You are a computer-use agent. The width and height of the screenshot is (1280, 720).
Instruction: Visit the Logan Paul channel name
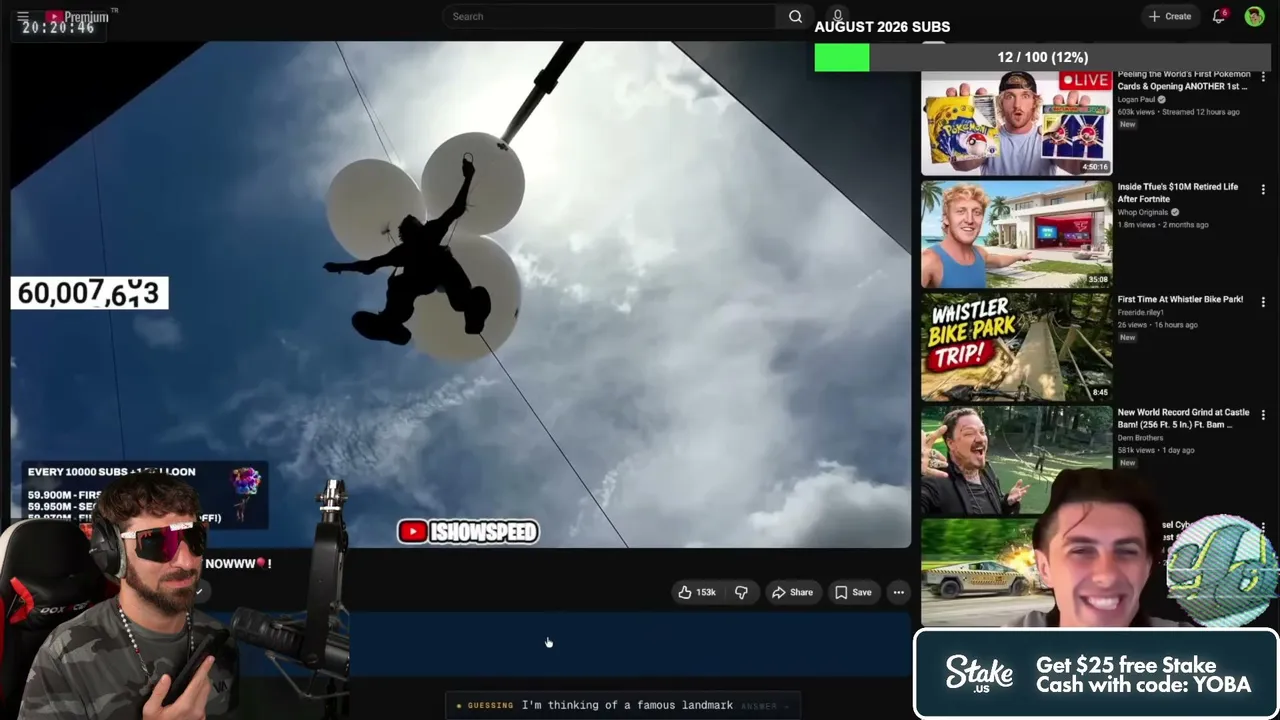click(x=1136, y=100)
